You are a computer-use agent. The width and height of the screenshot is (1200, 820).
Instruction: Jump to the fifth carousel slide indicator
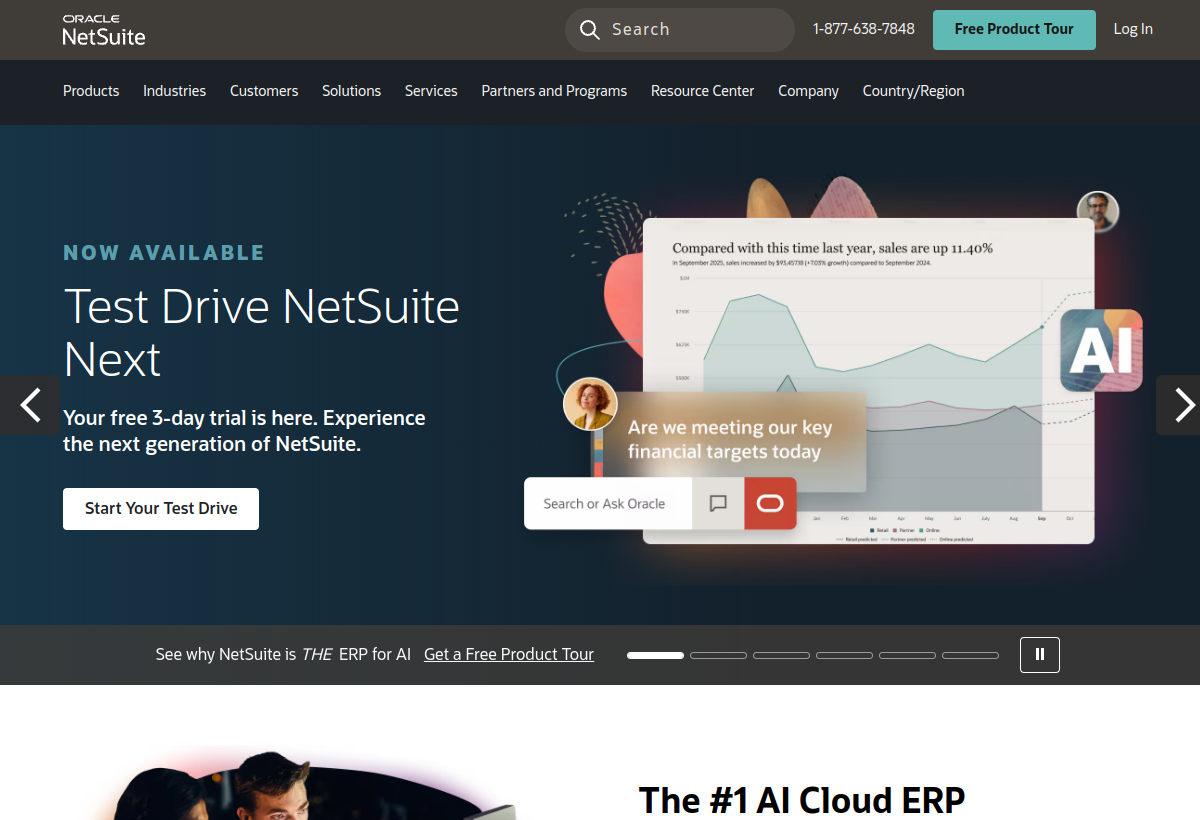907,655
